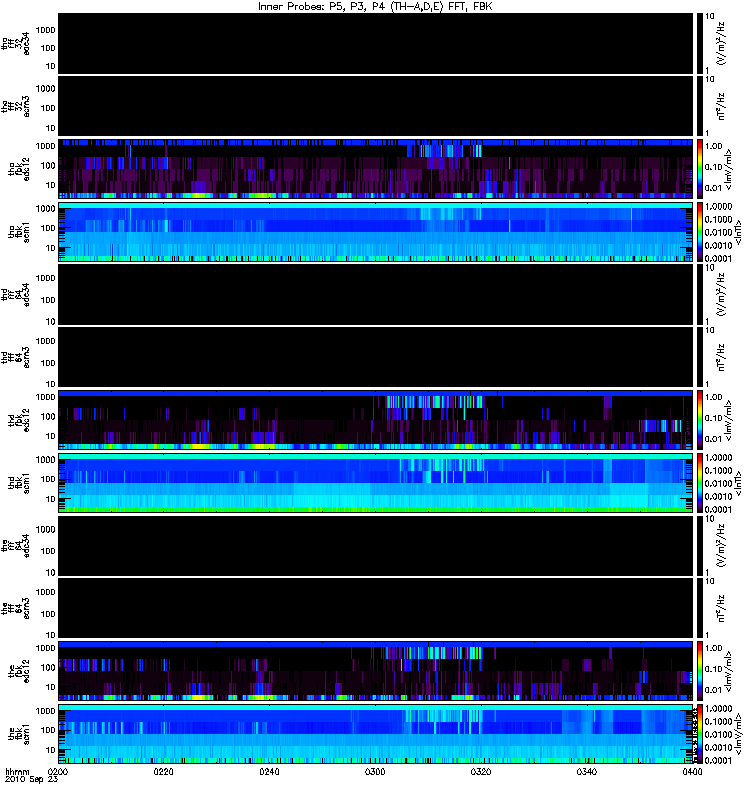Image resolution: width=750 pixels, height=800 pixels.
Task: Click the thd fft scm3 black color bar
Action: click(699, 357)
